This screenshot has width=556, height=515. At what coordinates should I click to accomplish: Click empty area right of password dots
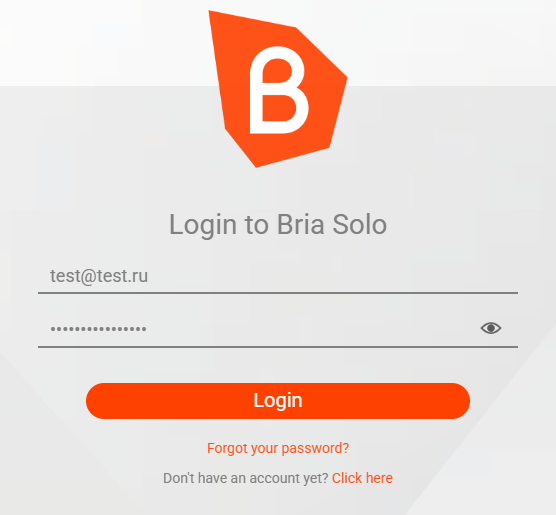pos(312,329)
